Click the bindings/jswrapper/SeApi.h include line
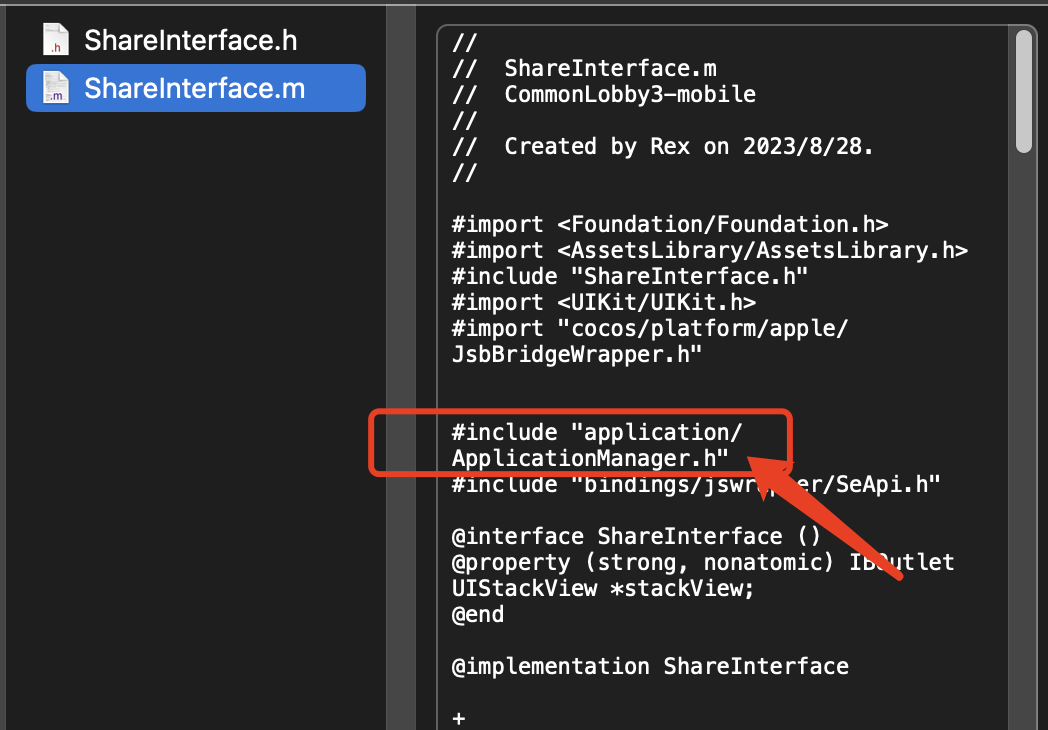1048x730 pixels. click(x=696, y=484)
